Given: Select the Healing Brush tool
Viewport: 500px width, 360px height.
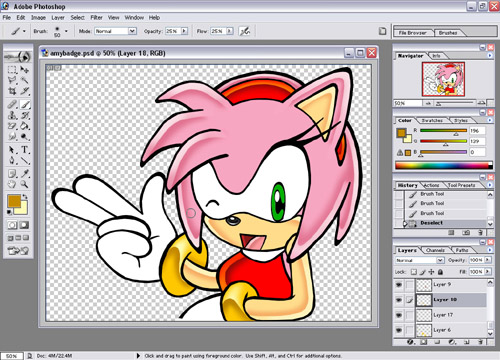Looking at the screenshot, I should 12,104.
